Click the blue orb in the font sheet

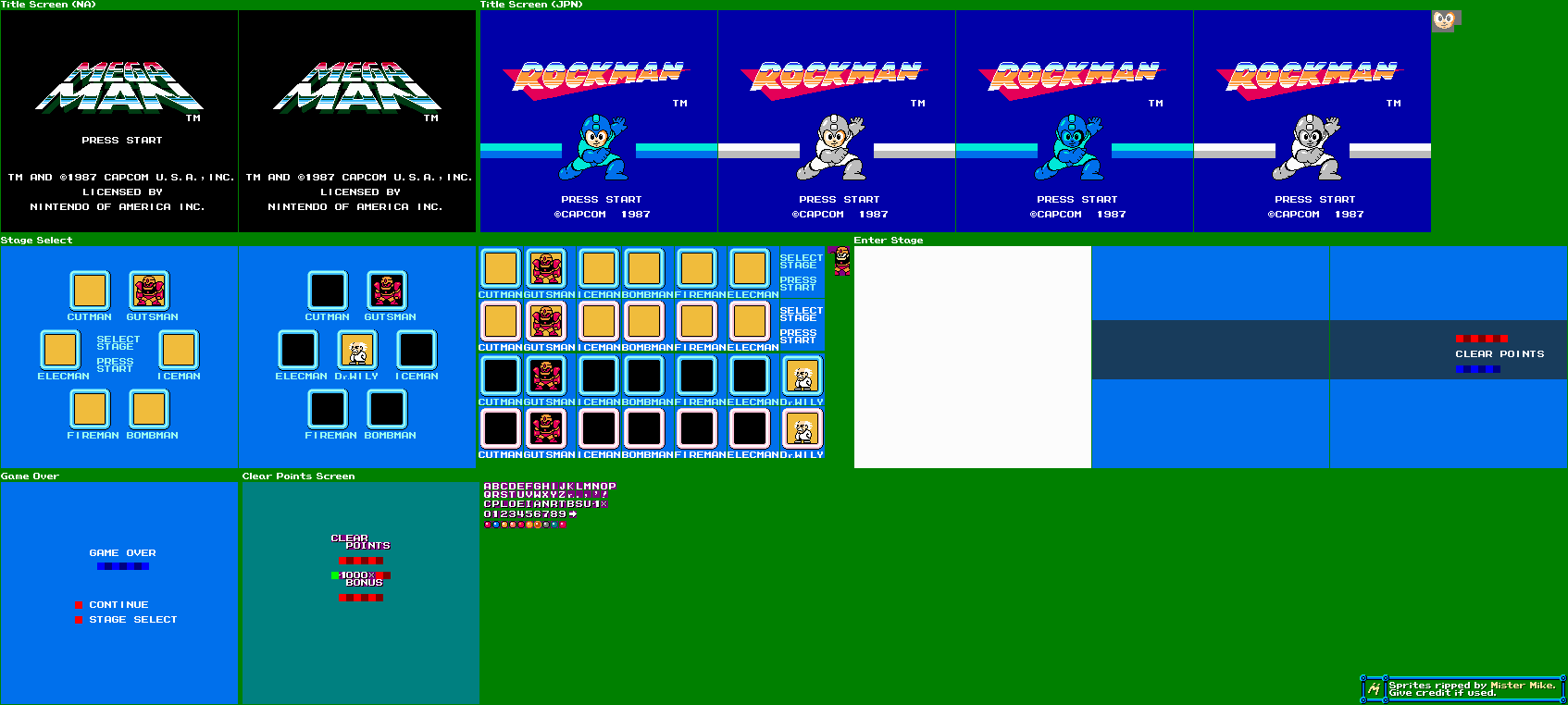(x=496, y=525)
